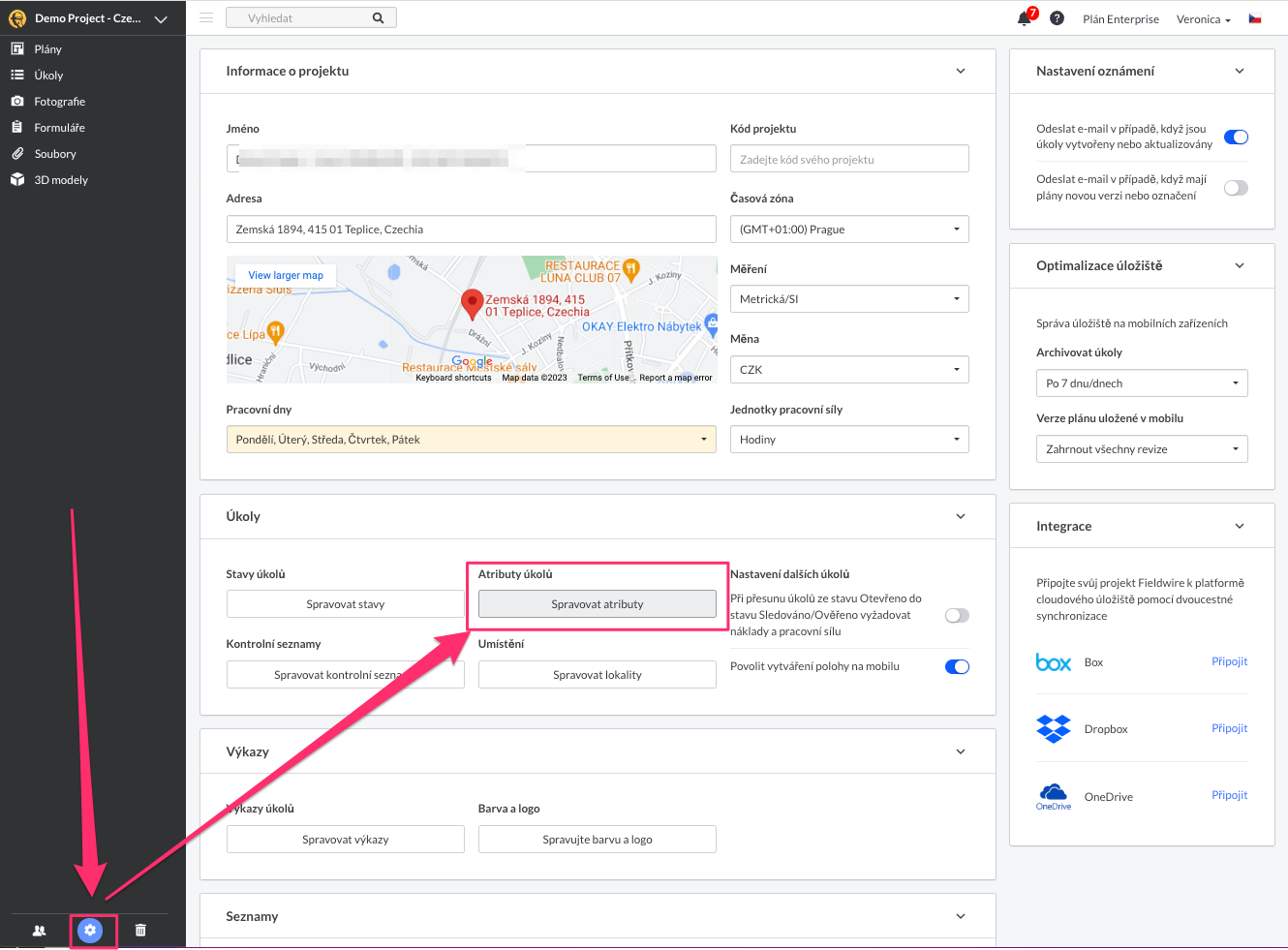Image resolution: width=1288 pixels, height=950 pixels.
Task: Open the people/users icon in sidebar
Action: click(x=39, y=930)
